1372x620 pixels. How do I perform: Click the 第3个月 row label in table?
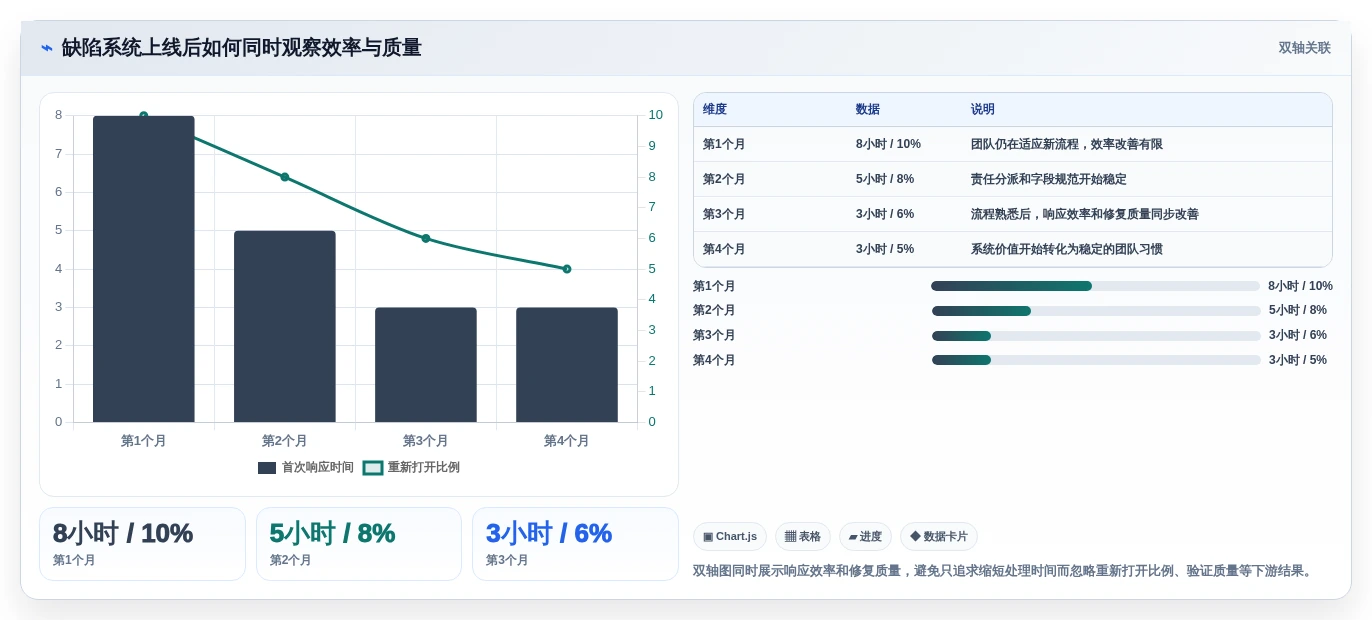[x=724, y=214]
